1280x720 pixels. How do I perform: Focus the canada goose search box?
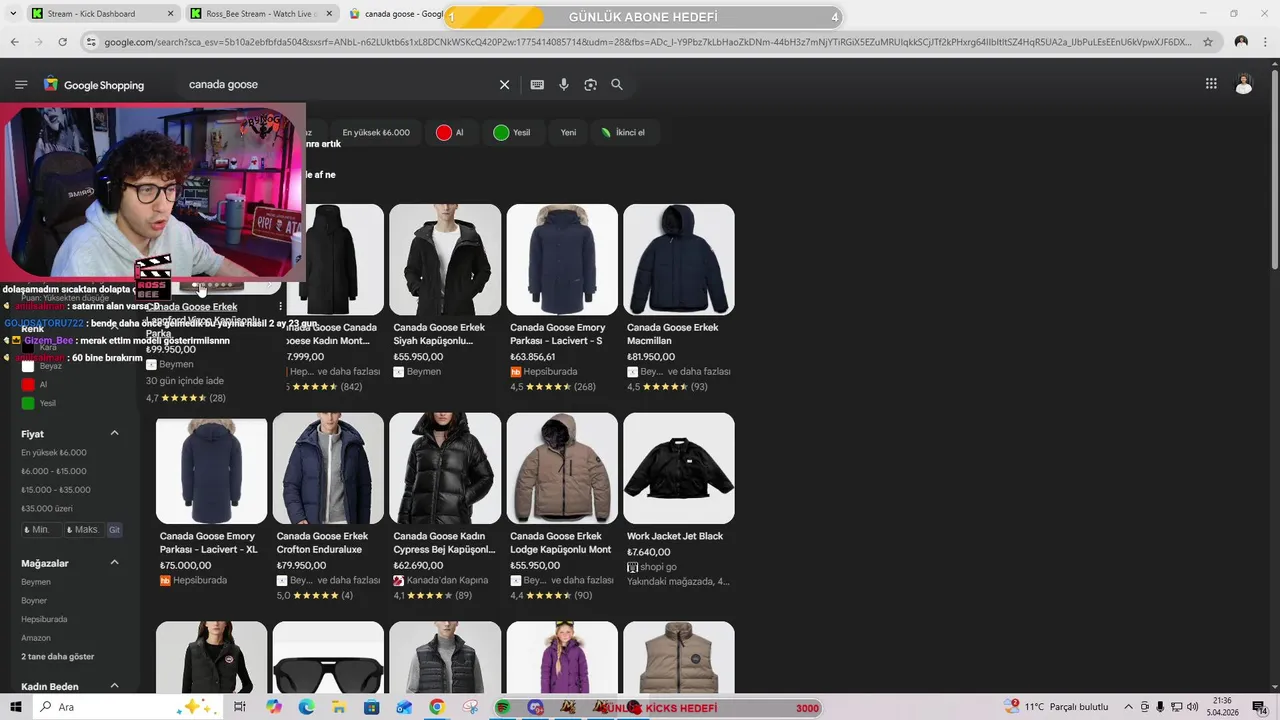340,85
